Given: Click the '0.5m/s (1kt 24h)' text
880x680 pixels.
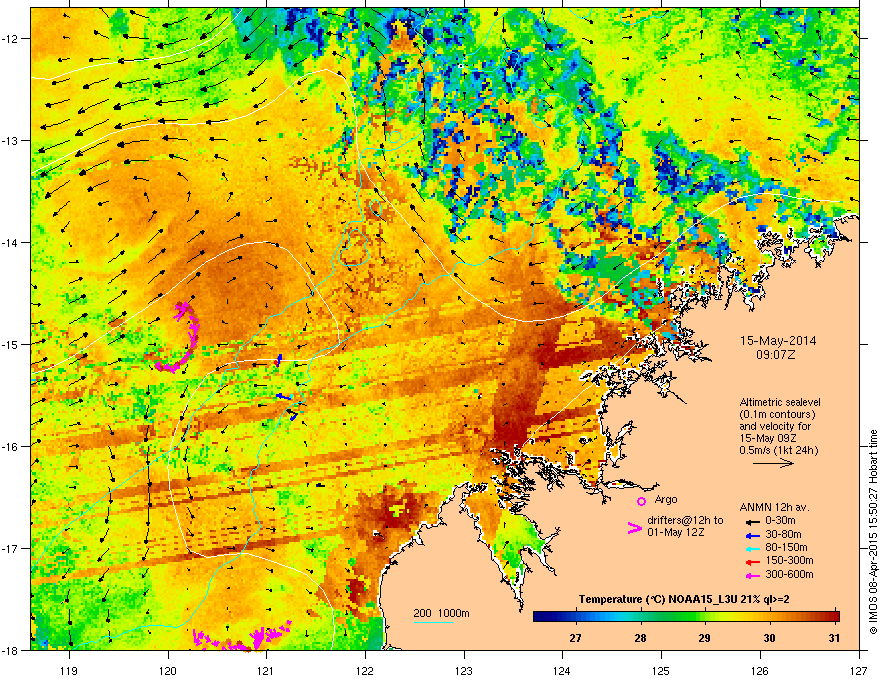Looking at the screenshot, I should click(x=778, y=450).
